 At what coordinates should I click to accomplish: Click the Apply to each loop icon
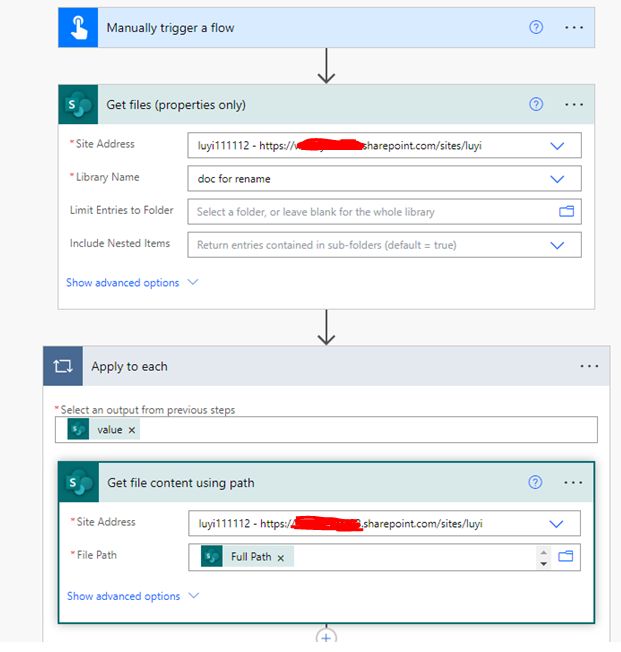pos(63,366)
